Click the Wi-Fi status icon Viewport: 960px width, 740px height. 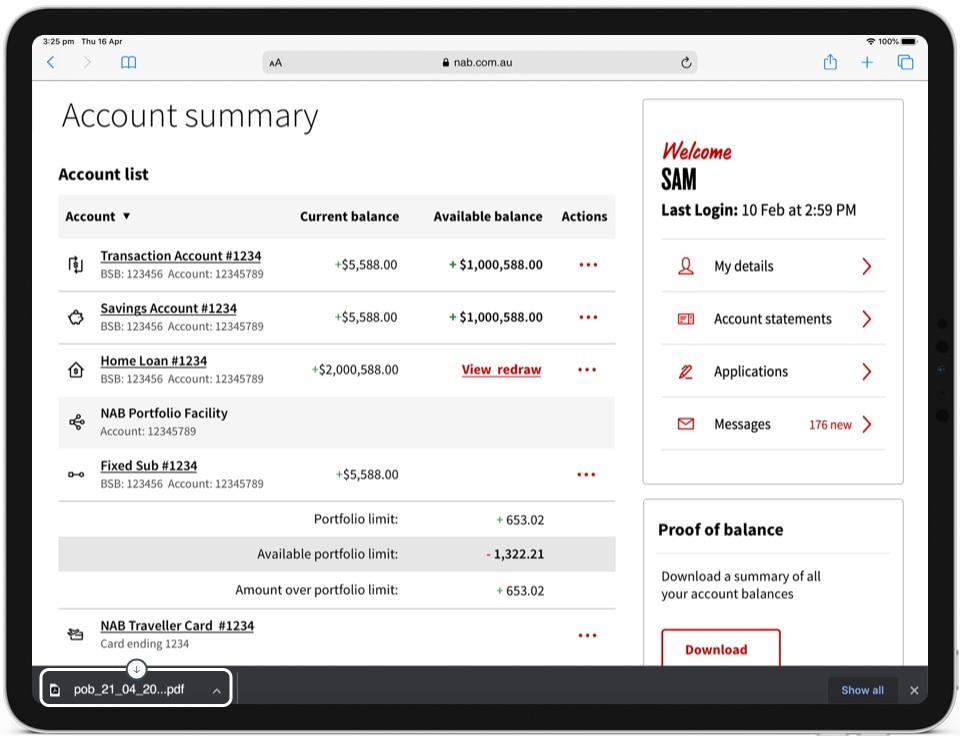[871, 42]
